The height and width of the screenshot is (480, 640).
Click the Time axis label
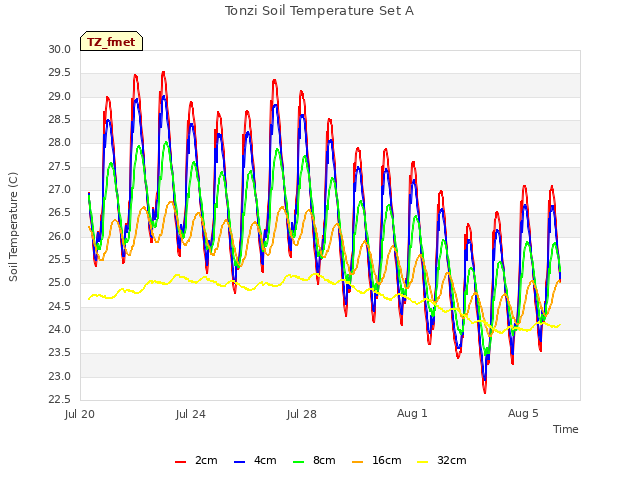(566, 429)
